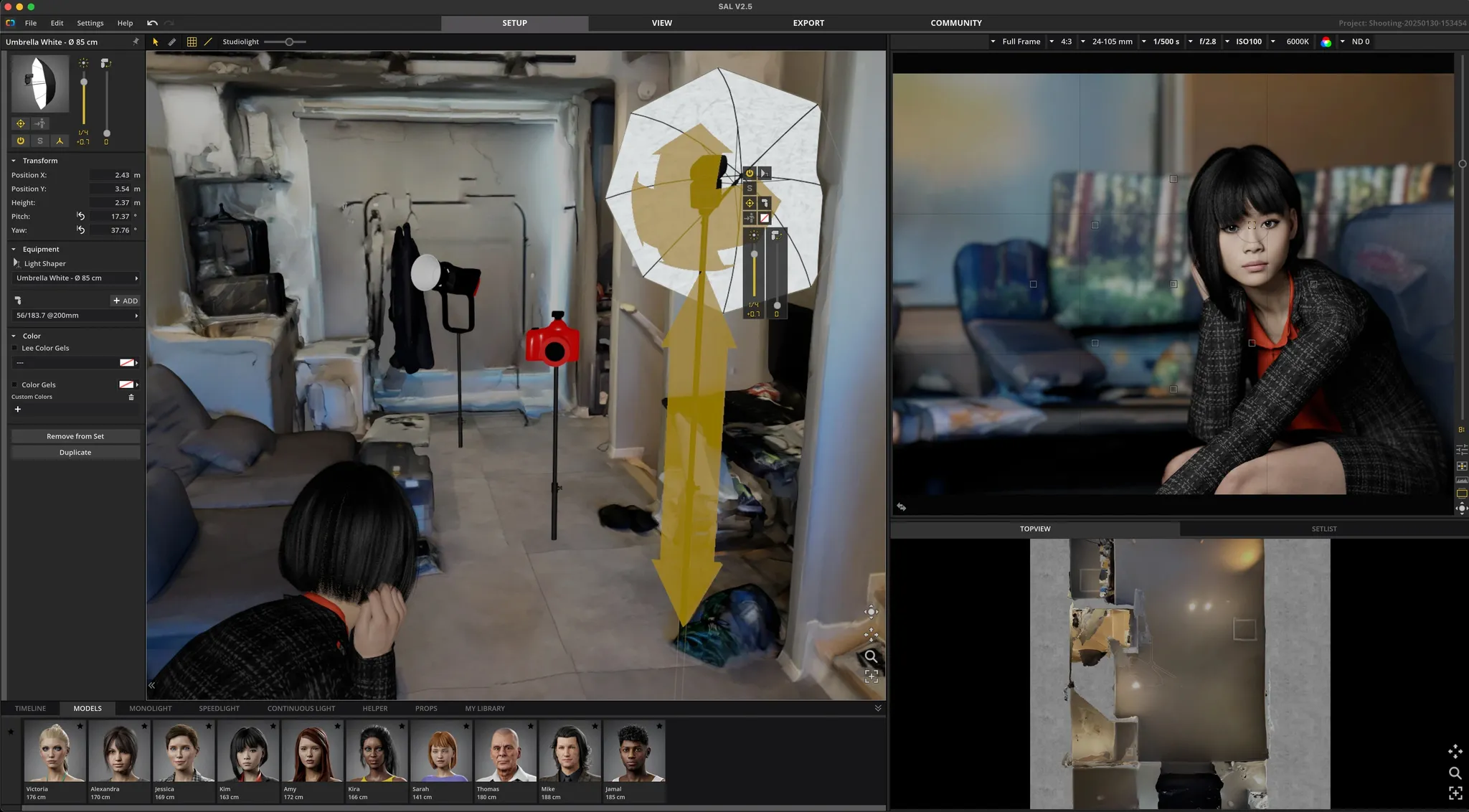Select the Rectangle/Grid view icon
This screenshot has height=812, width=1469.
pyautogui.click(x=192, y=41)
